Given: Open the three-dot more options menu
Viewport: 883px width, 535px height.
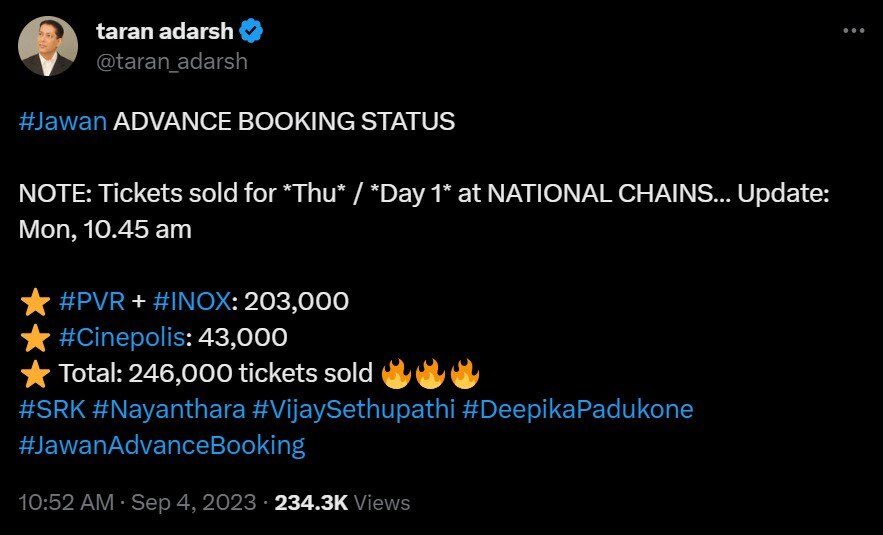Looking at the screenshot, I should 852,31.
